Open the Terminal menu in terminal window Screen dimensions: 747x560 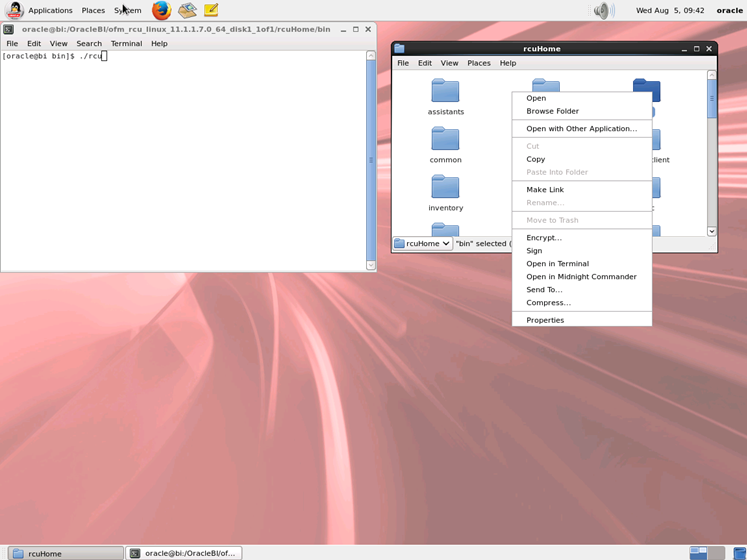[126, 43]
